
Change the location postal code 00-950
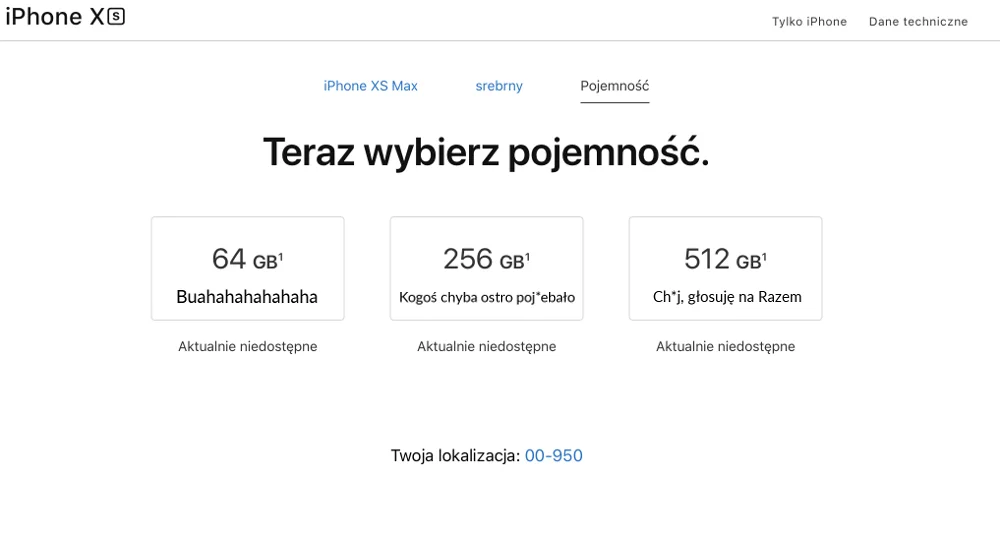[x=554, y=455]
